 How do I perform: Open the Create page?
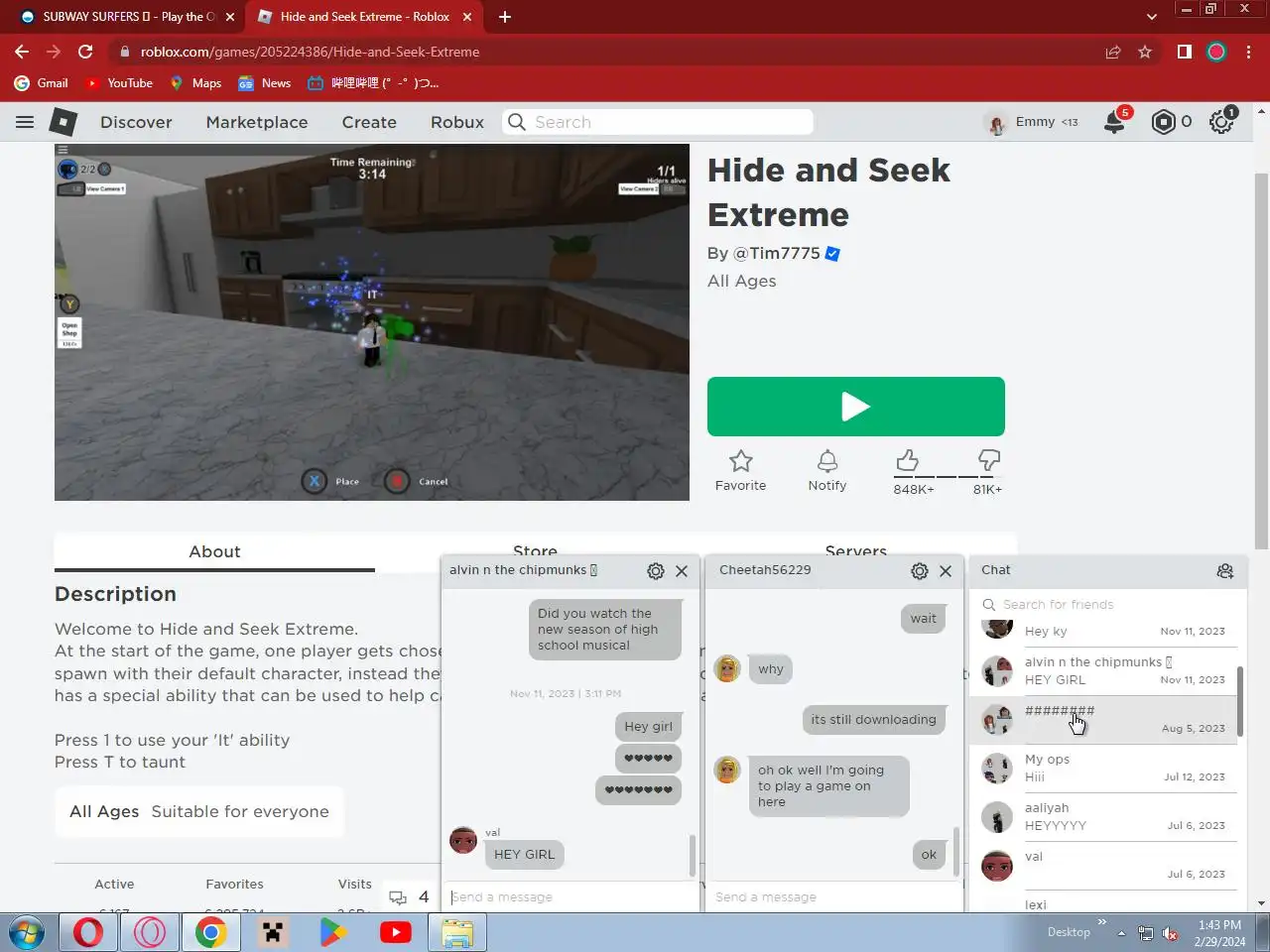click(369, 122)
